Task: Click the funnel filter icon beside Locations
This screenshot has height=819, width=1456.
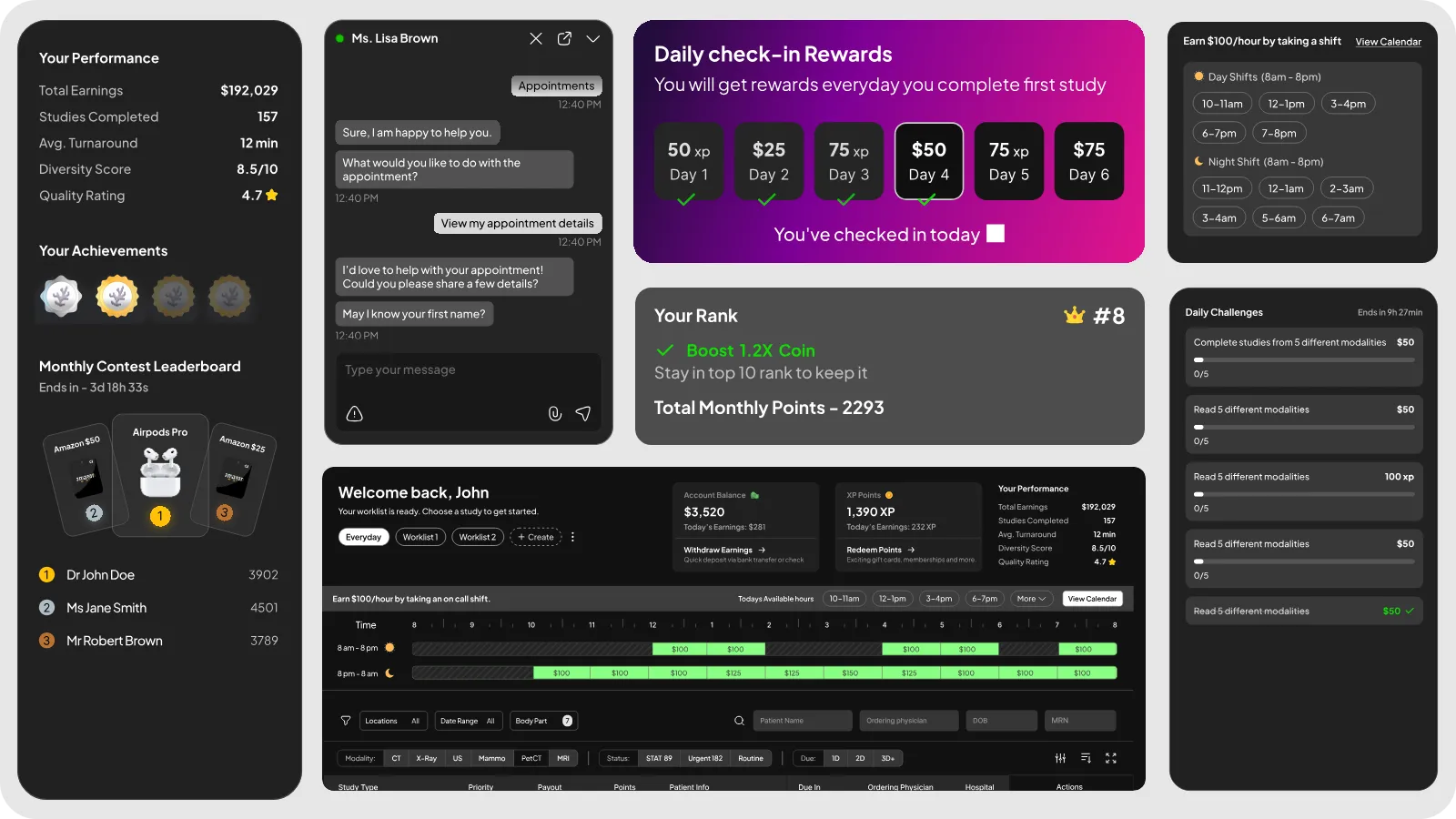Action: (346, 721)
